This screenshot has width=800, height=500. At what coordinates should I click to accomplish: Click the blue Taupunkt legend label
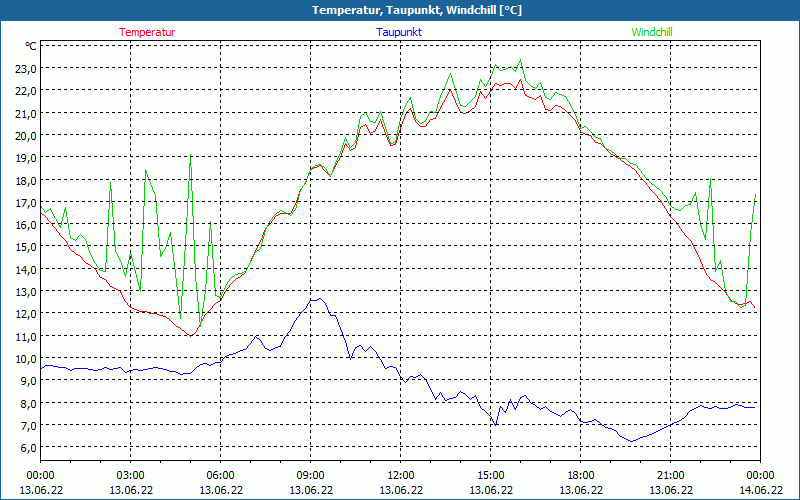pyautogui.click(x=399, y=32)
